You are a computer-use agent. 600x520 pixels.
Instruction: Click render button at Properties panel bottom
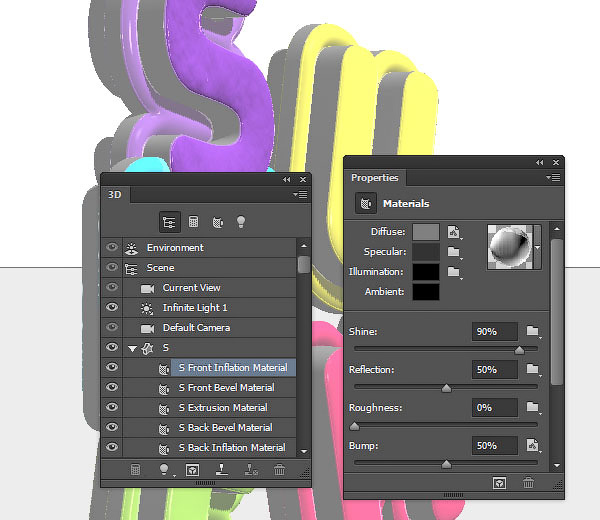pyautogui.click(x=499, y=483)
